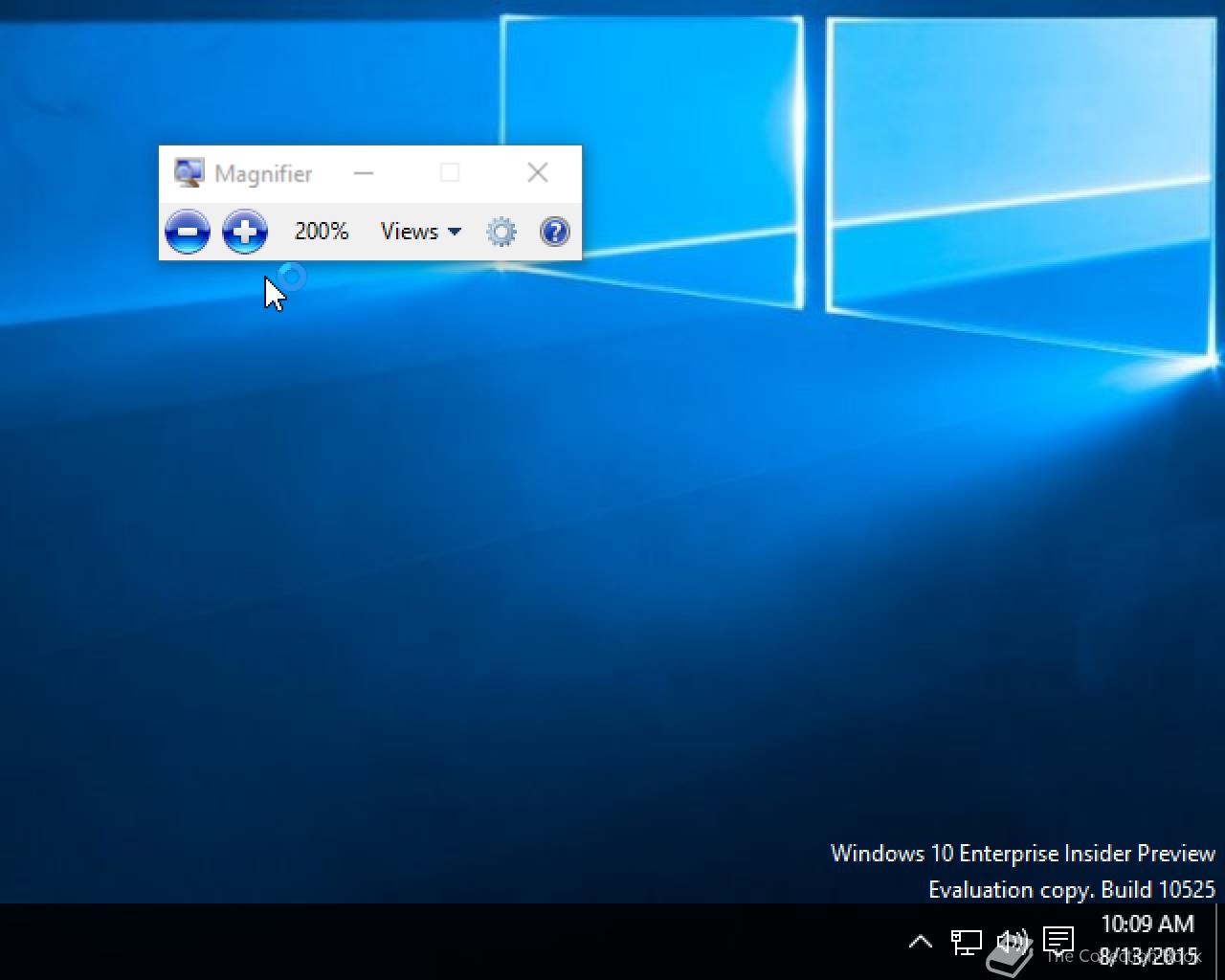Close the Magnifier window
Viewport: 1225px width, 980px height.
point(538,172)
